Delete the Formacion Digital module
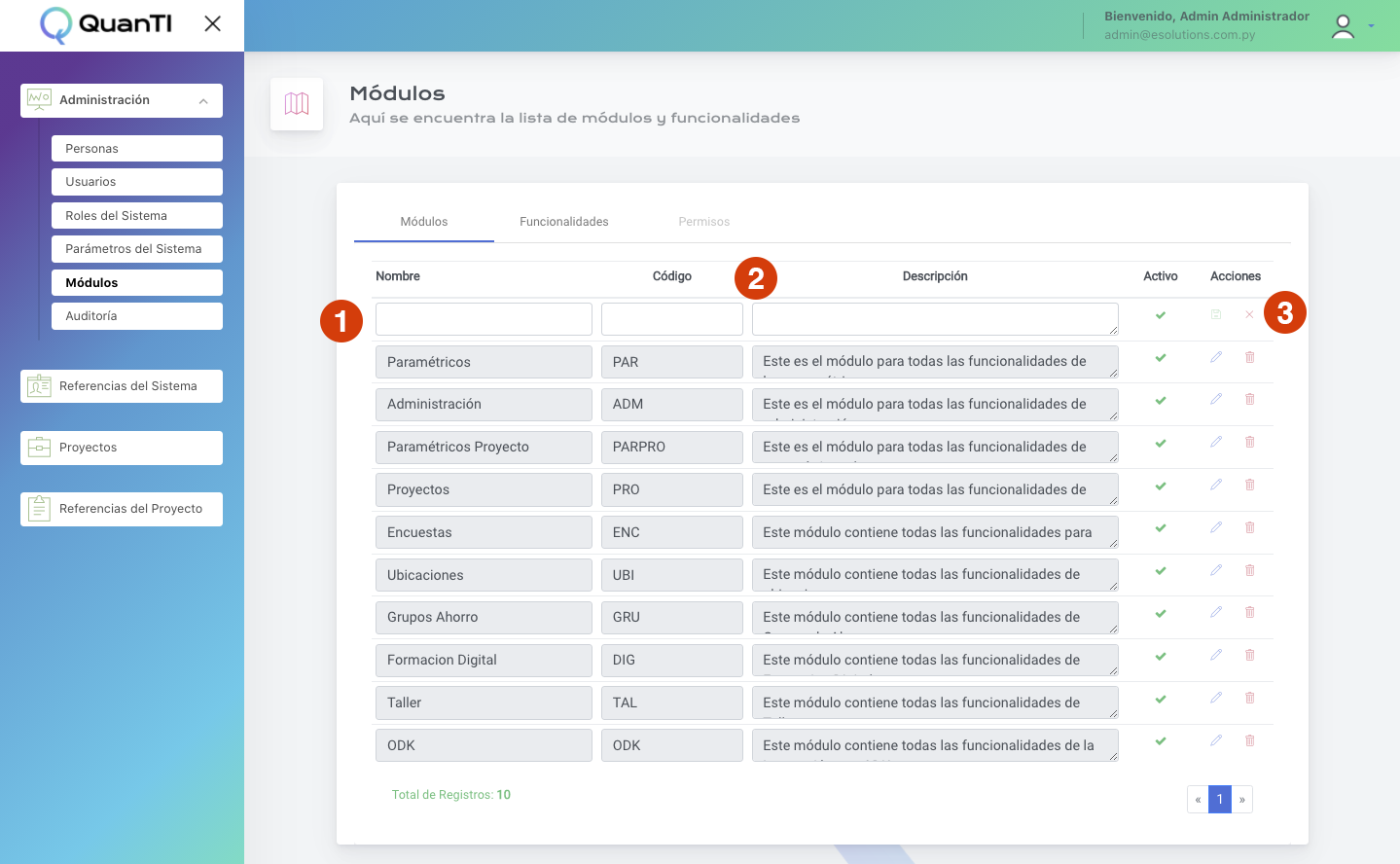Image resolution: width=1400 pixels, height=864 pixels. click(x=1250, y=655)
